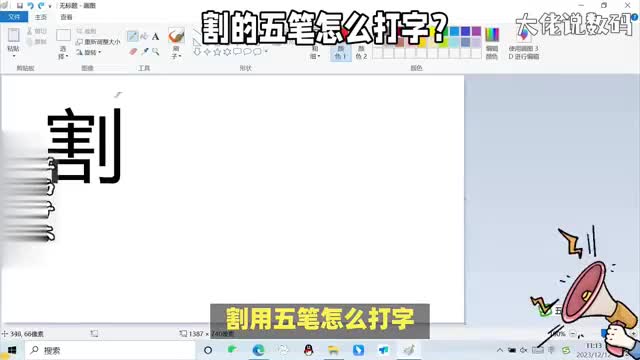
Task: Click the Resize button in Image group
Action: click(x=98, y=42)
